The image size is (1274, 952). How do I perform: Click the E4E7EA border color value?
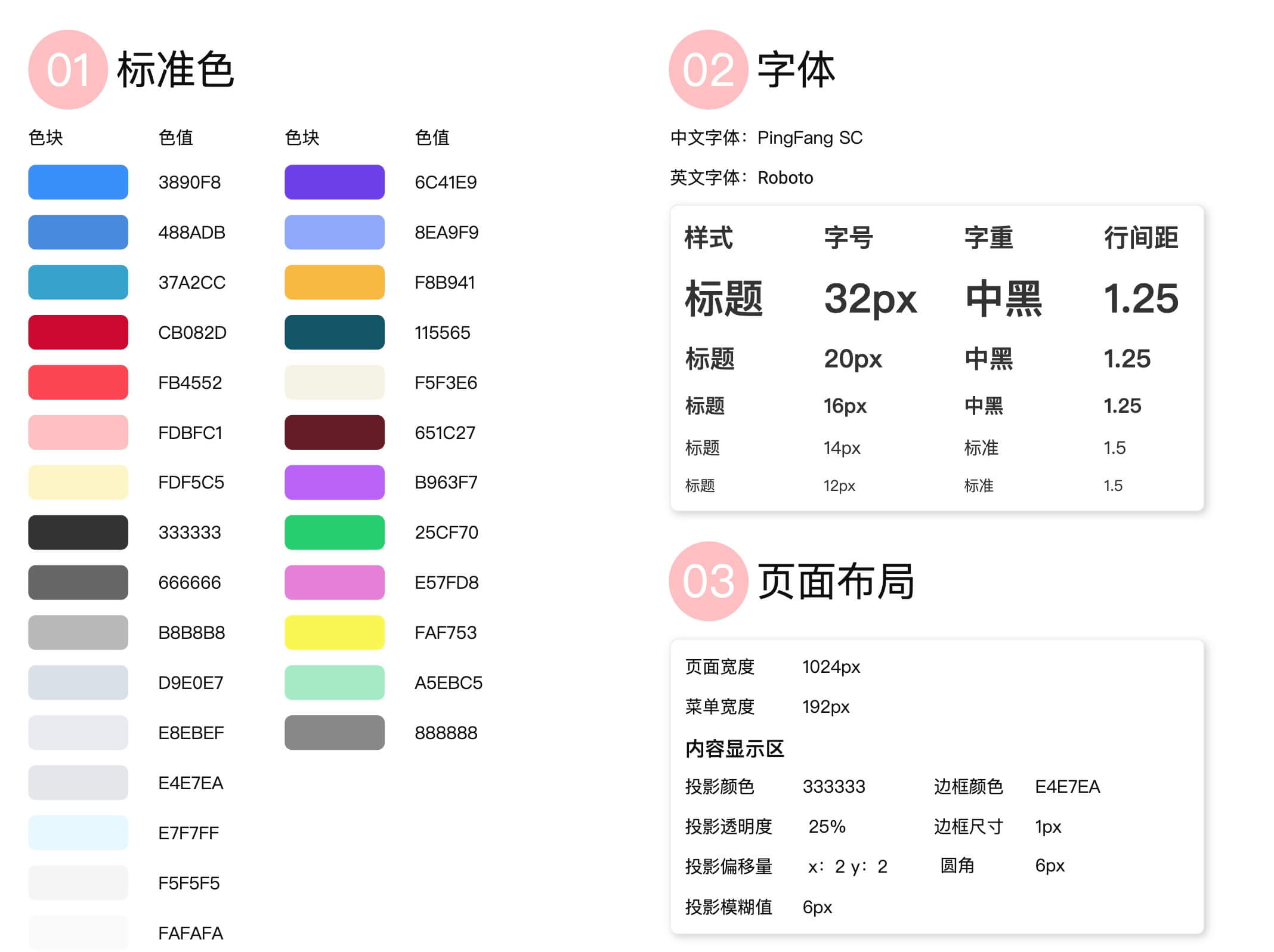[1066, 787]
